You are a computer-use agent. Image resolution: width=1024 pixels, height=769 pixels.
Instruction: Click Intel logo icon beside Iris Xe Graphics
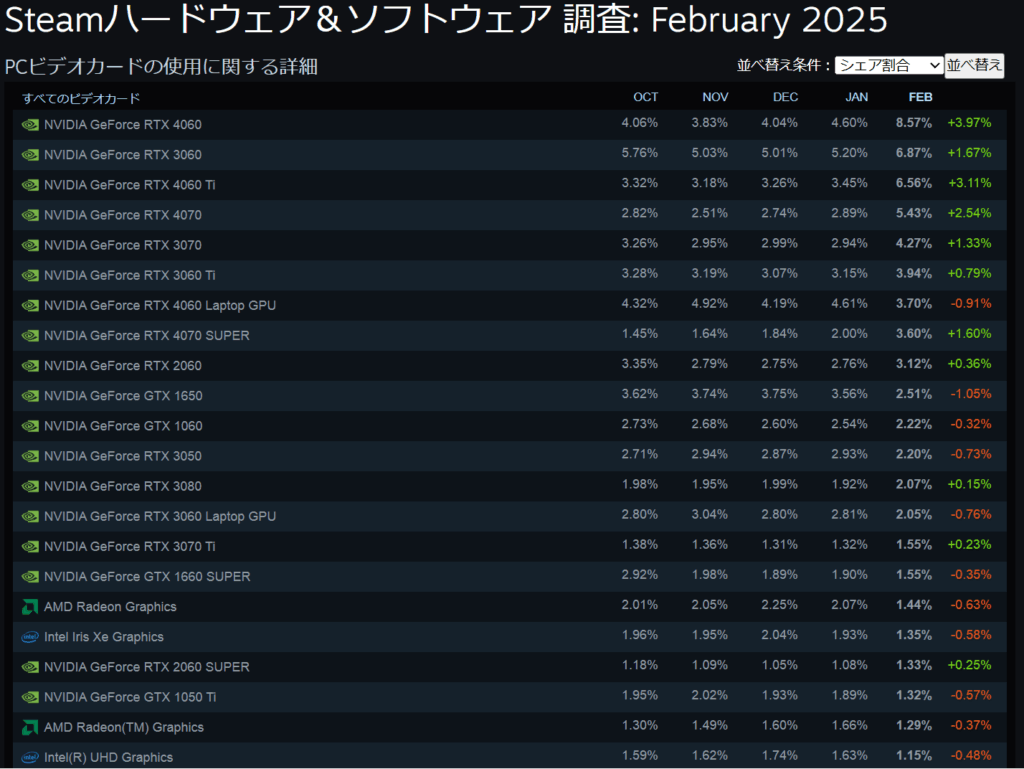click(30, 637)
